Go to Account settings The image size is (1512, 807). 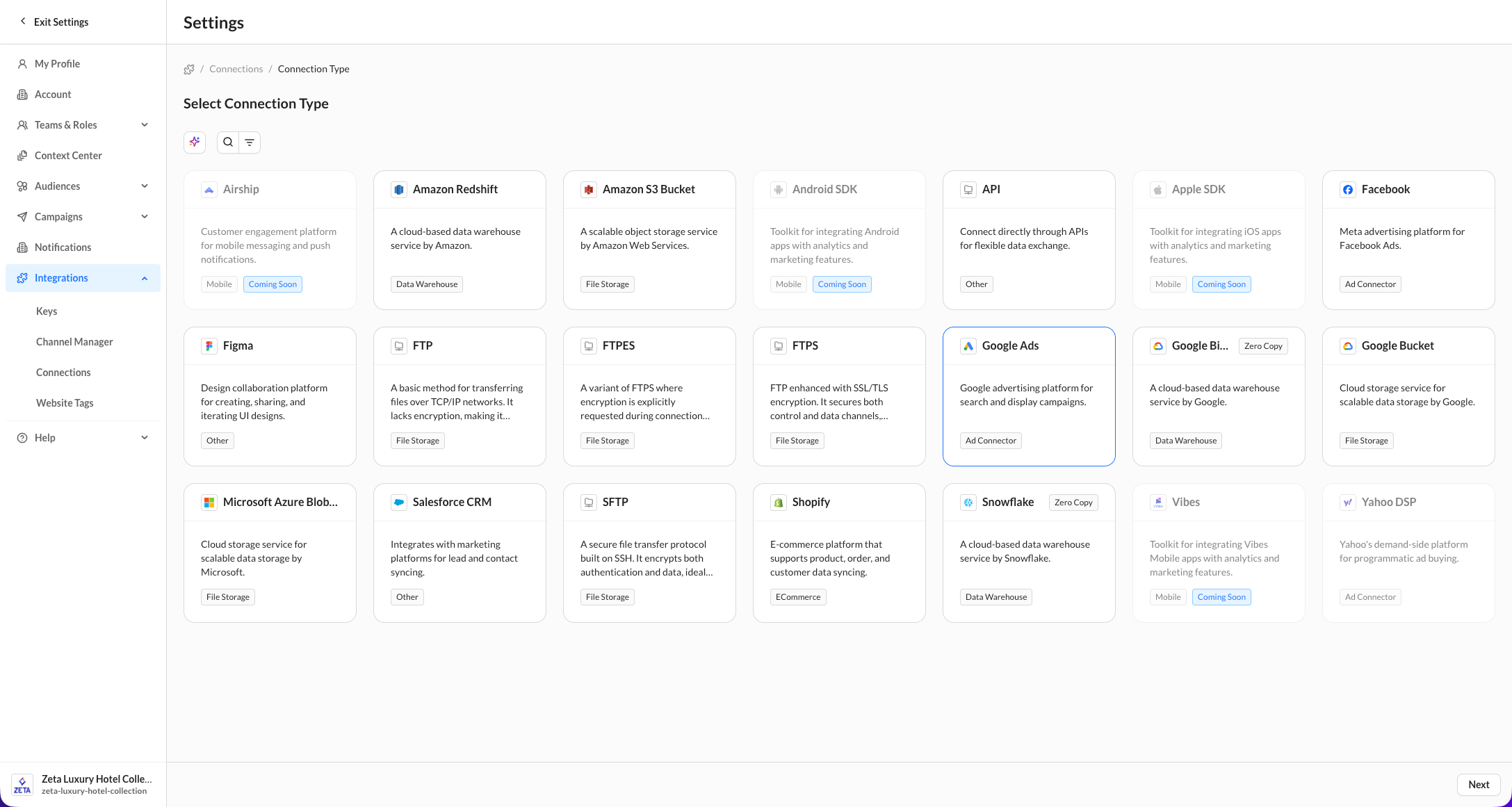coord(83,95)
